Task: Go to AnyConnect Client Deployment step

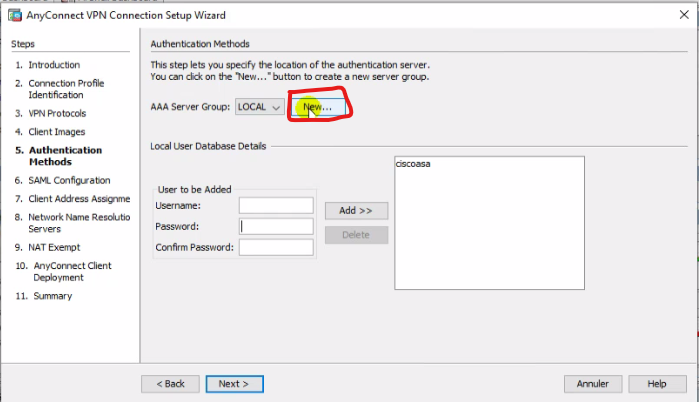Action: tap(72, 271)
